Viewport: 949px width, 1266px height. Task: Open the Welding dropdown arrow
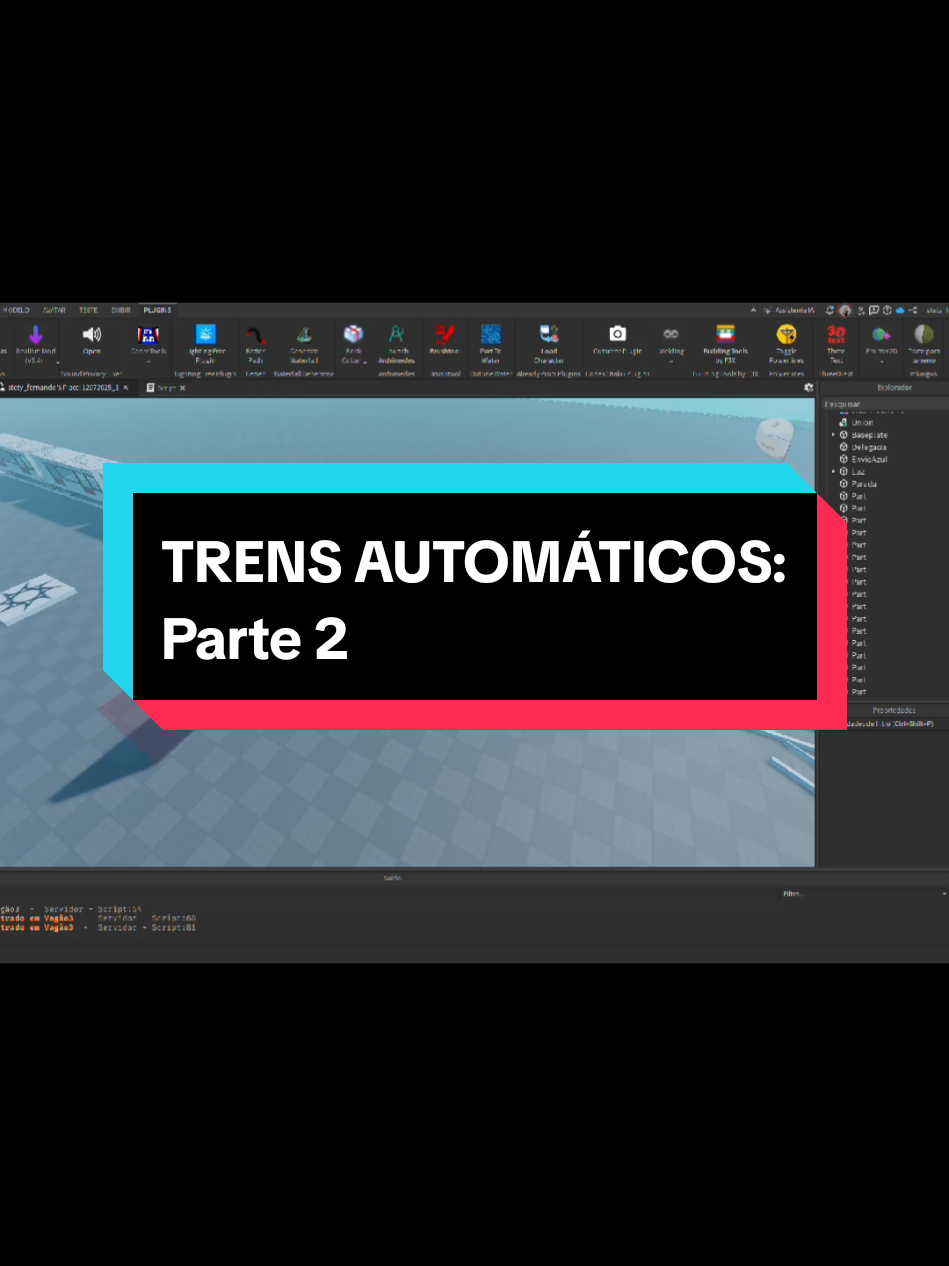click(x=671, y=362)
